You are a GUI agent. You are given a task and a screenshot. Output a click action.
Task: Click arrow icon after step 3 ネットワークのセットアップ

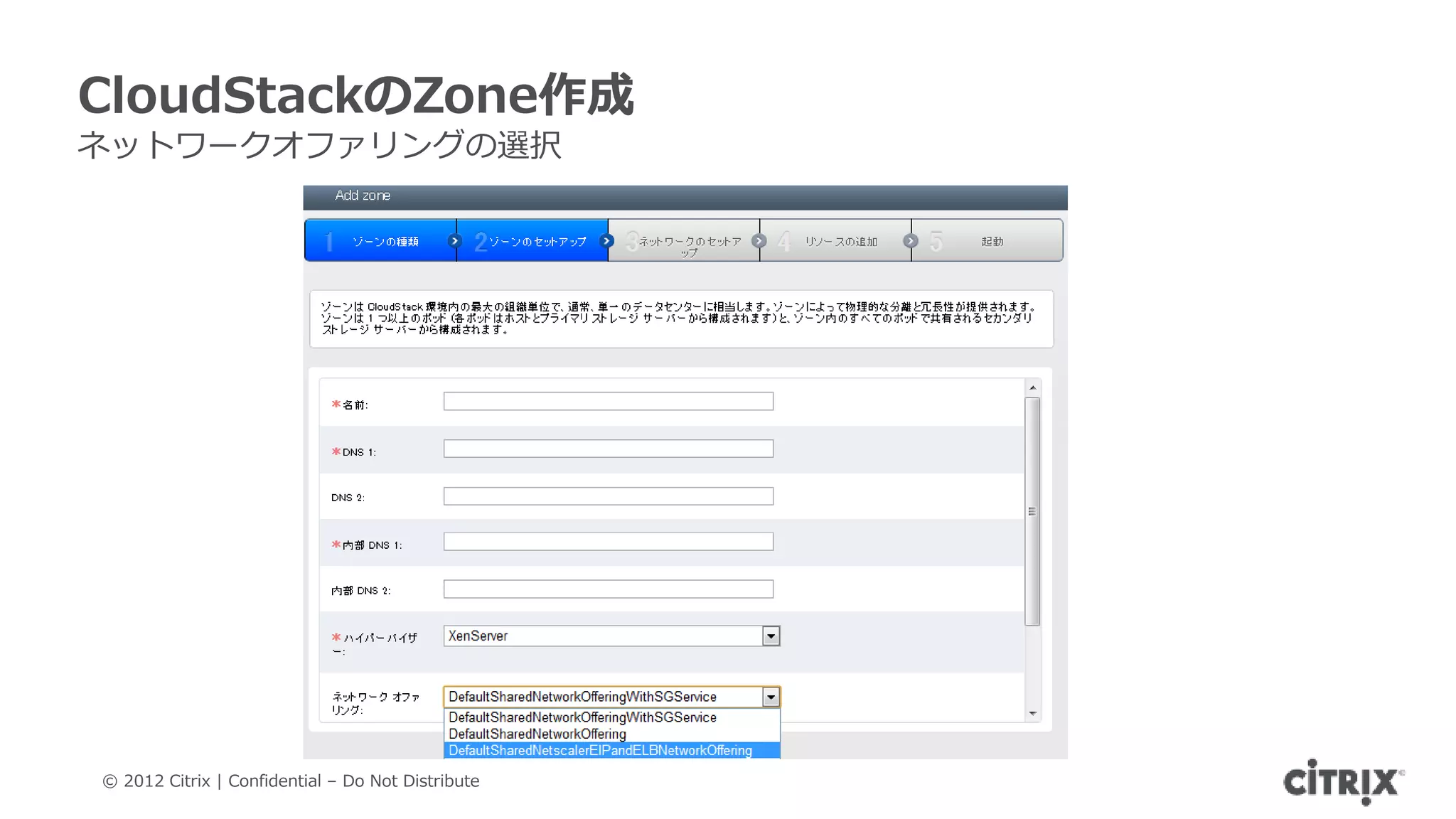click(759, 241)
